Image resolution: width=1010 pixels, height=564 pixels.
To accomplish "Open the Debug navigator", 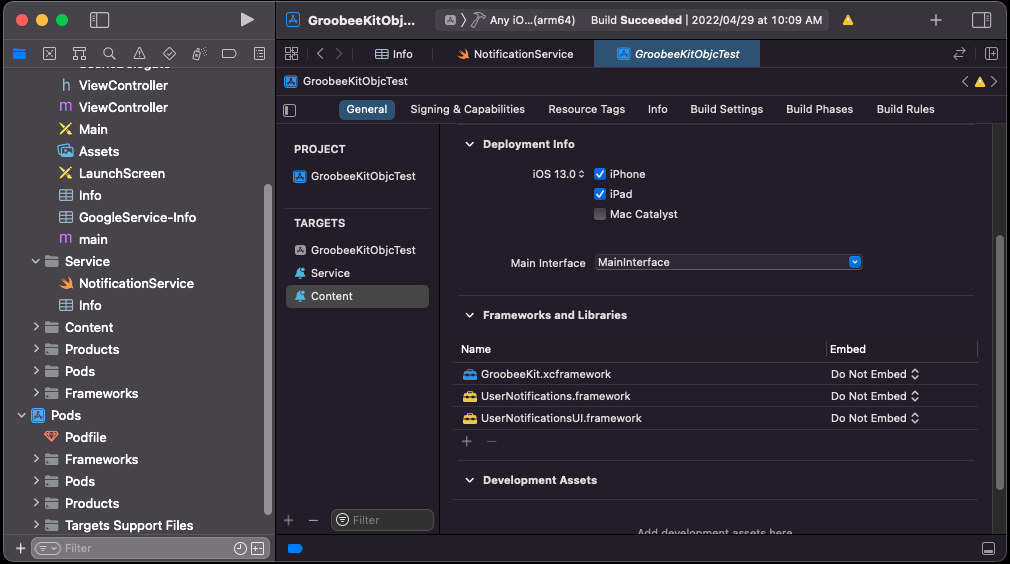I will (199, 53).
